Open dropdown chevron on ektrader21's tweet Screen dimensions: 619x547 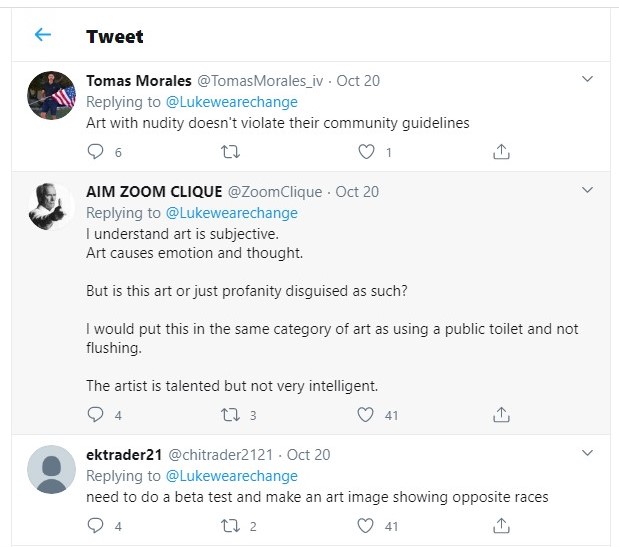pos(588,453)
